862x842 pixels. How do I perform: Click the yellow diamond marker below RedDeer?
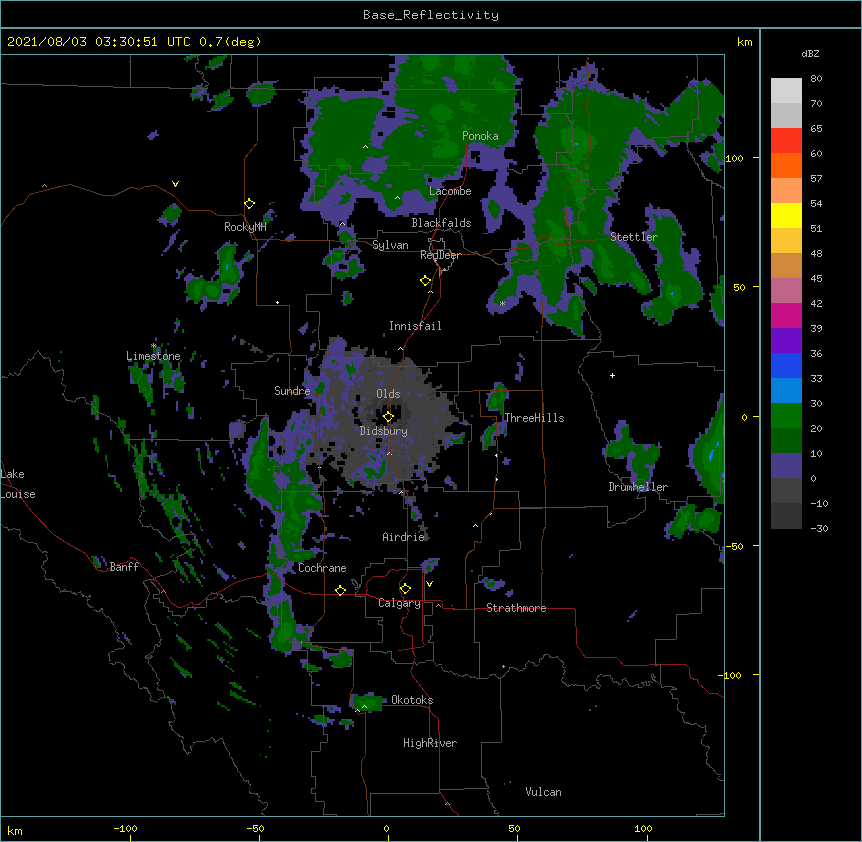point(426,281)
